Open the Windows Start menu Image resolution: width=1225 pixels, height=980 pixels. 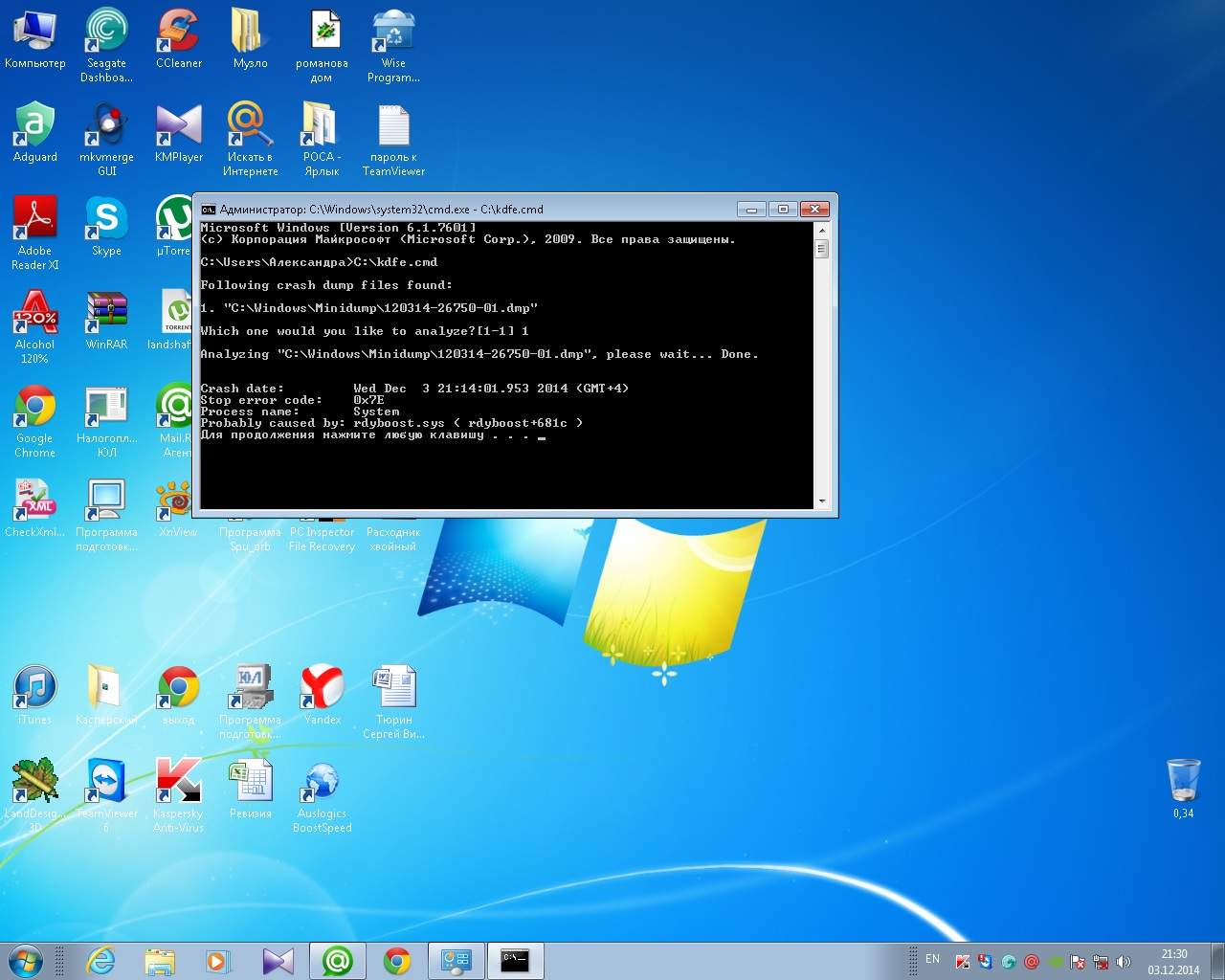(x=26, y=961)
